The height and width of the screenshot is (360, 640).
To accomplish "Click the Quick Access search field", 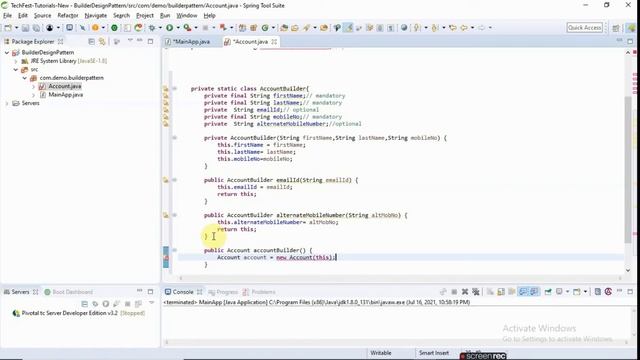I will tap(584, 28).
